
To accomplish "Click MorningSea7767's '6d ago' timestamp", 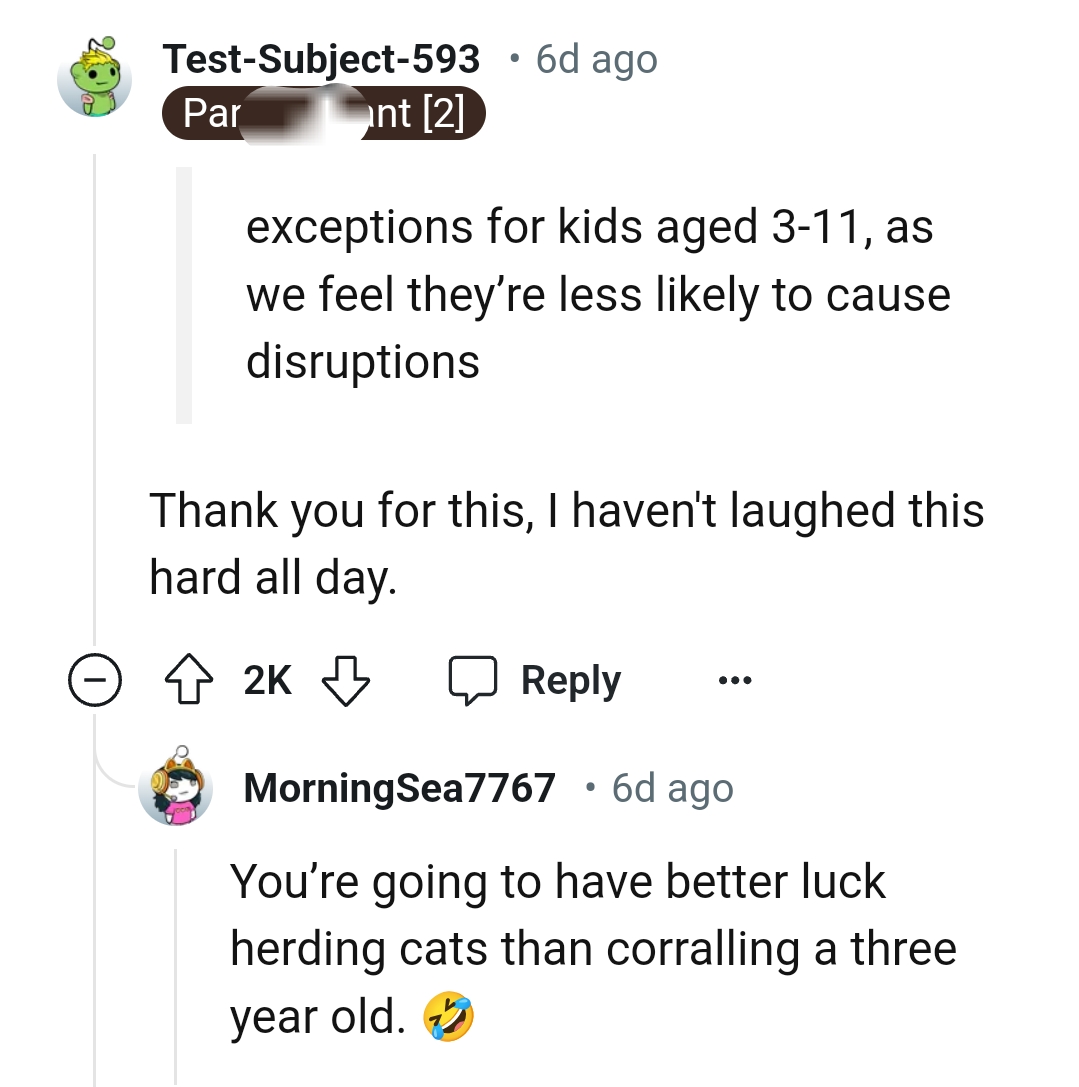I will tap(673, 789).
